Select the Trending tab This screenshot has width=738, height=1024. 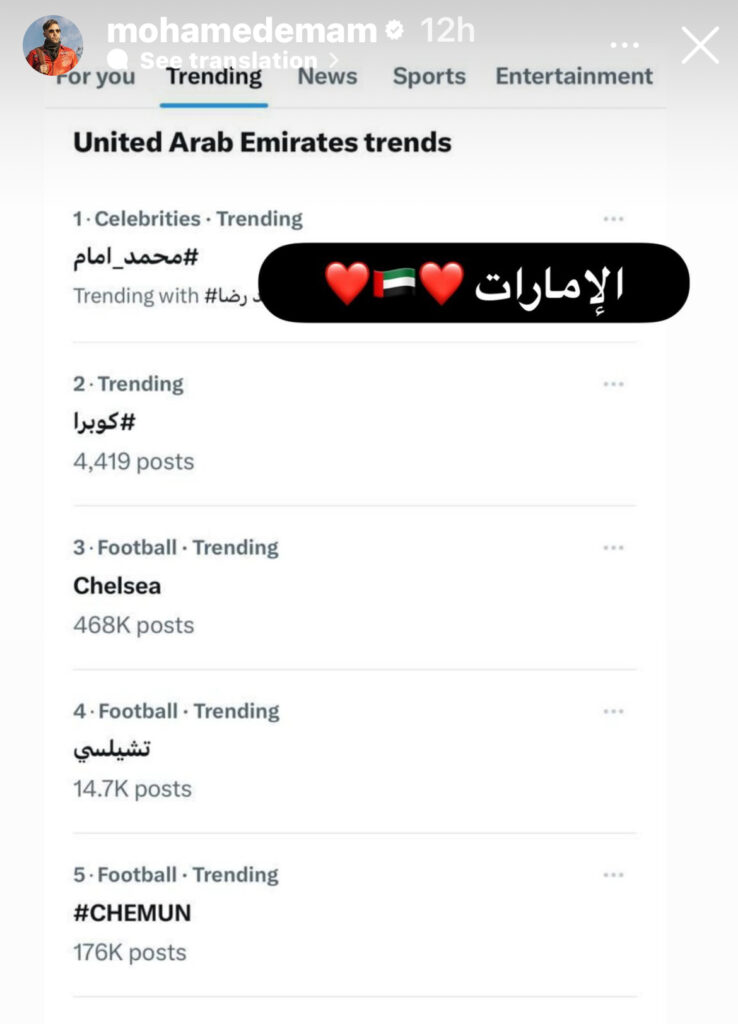click(x=214, y=76)
